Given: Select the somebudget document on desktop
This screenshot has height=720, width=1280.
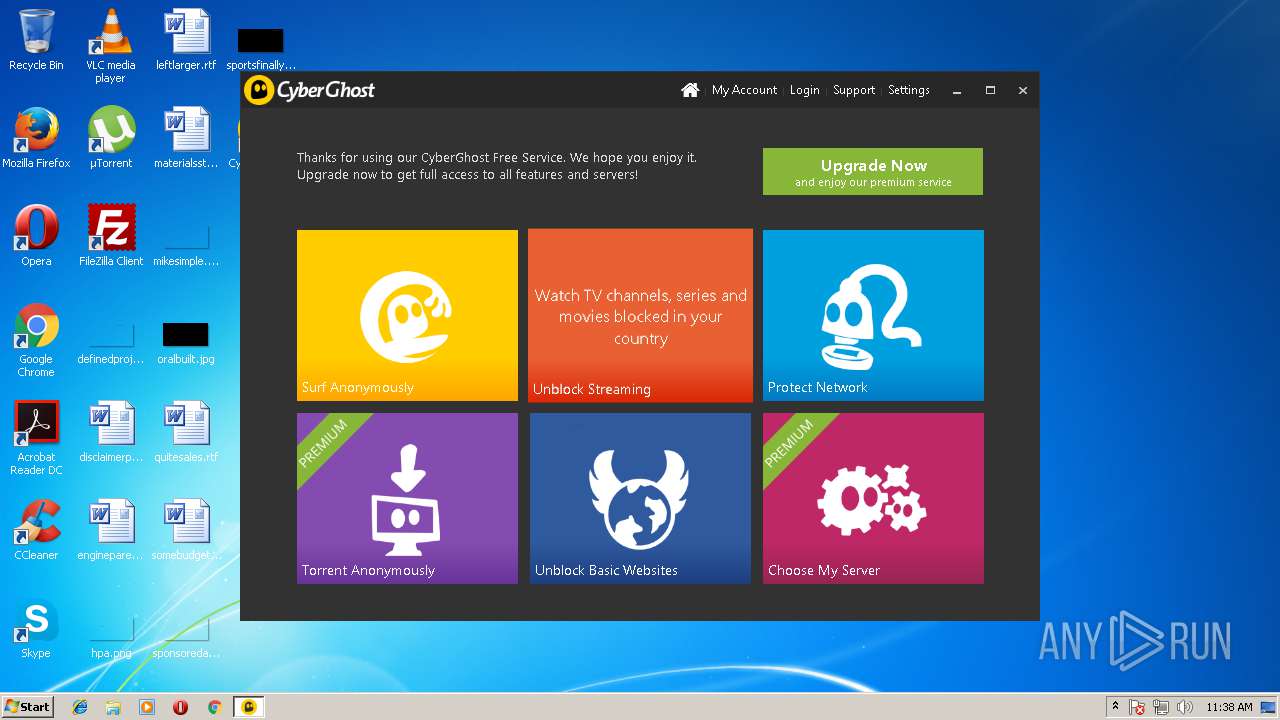Looking at the screenshot, I should [186, 530].
